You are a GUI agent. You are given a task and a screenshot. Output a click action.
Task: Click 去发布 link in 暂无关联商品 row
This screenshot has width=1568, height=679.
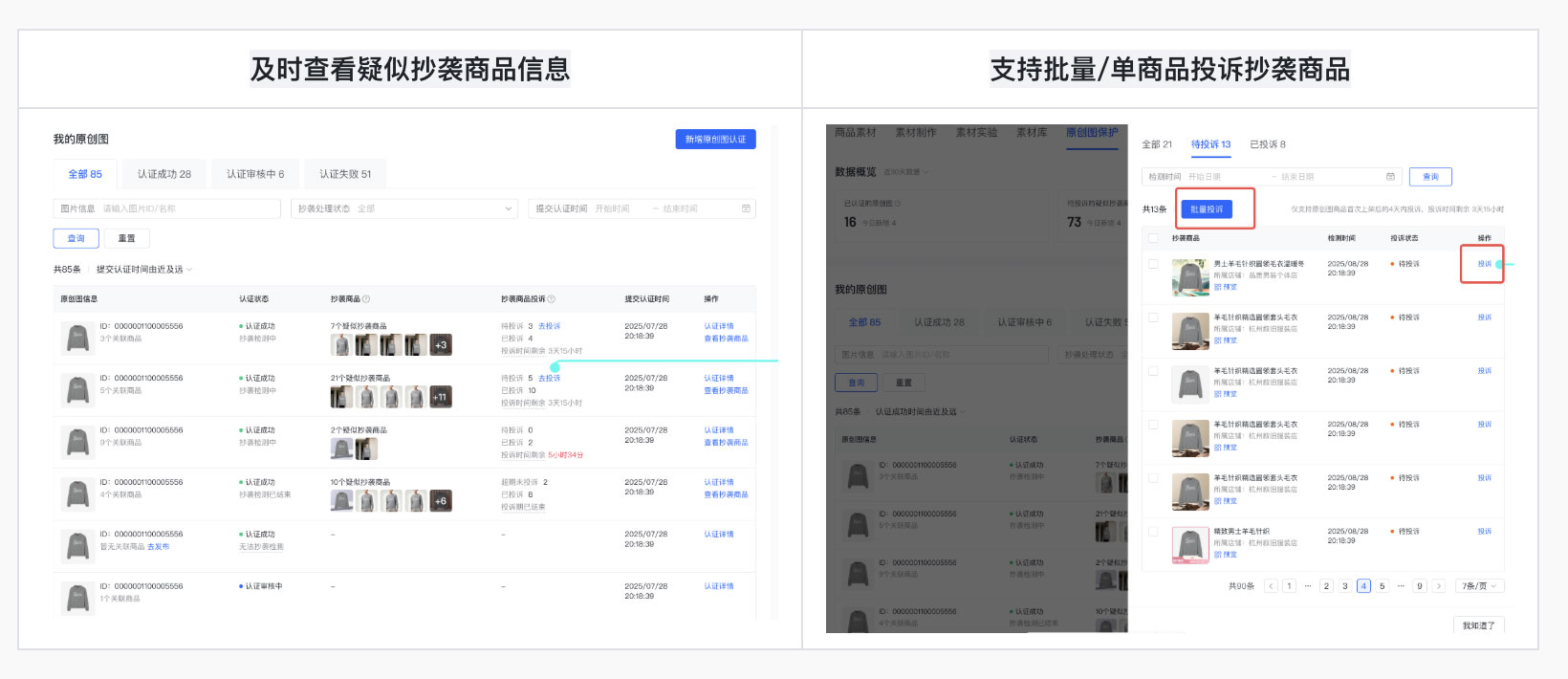click(160, 547)
